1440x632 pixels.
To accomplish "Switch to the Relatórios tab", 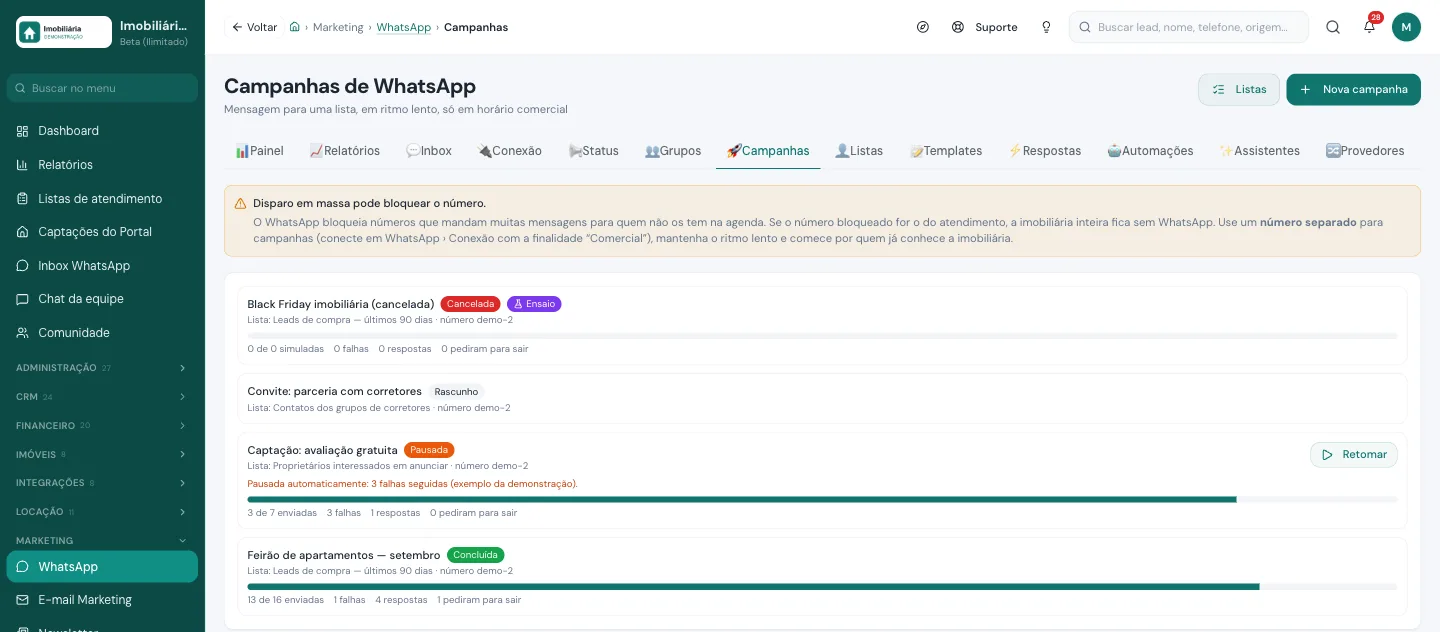I will point(344,151).
